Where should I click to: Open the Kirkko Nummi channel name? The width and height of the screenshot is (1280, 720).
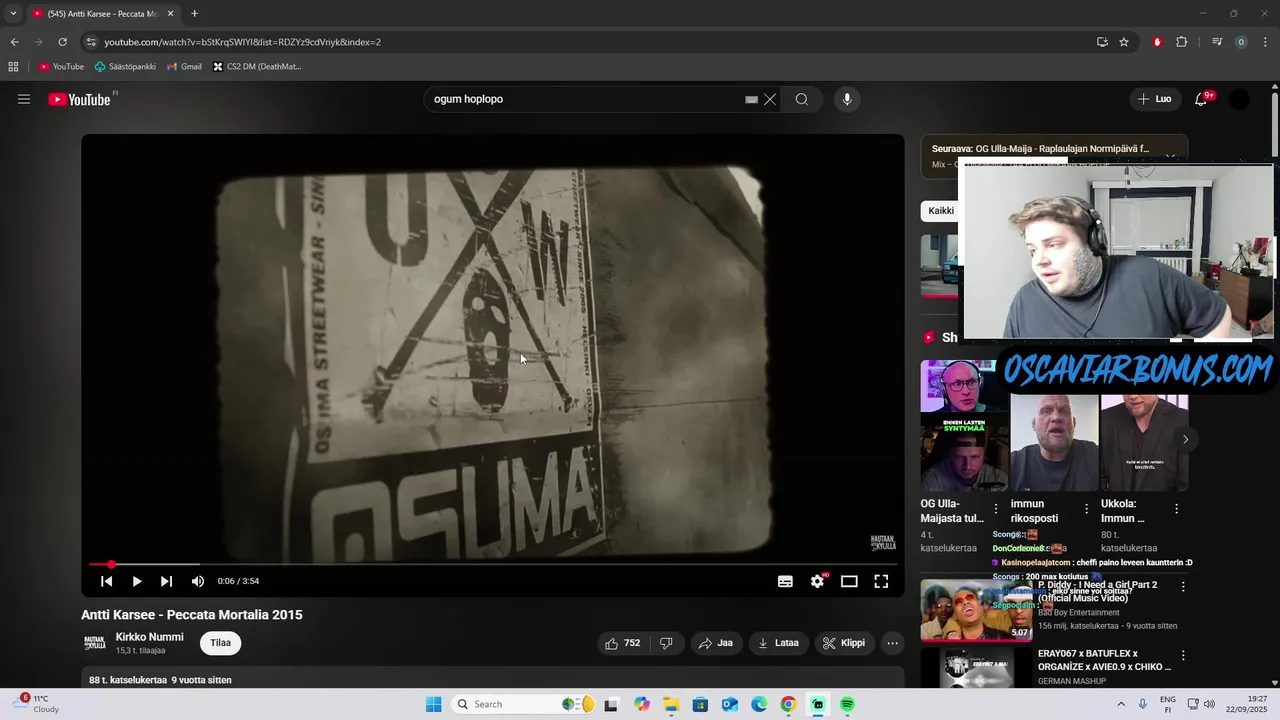coord(149,637)
